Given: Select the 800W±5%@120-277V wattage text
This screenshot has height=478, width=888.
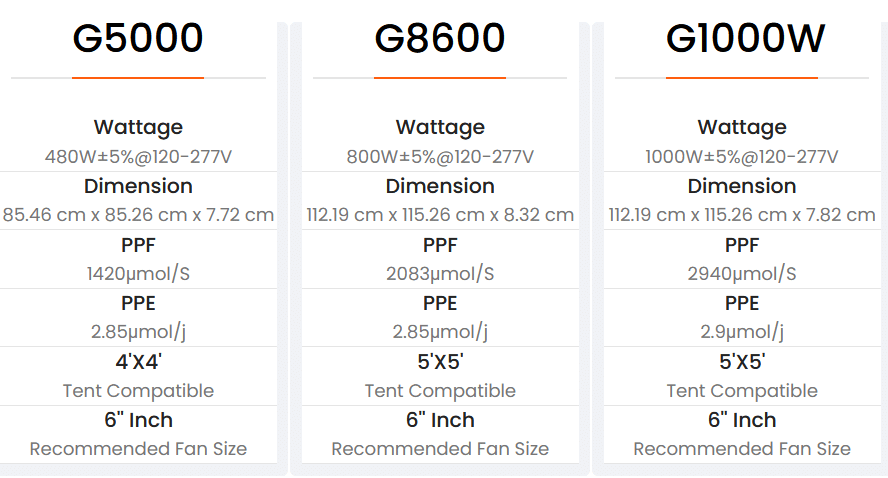Looking at the screenshot, I should [x=440, y=156].
